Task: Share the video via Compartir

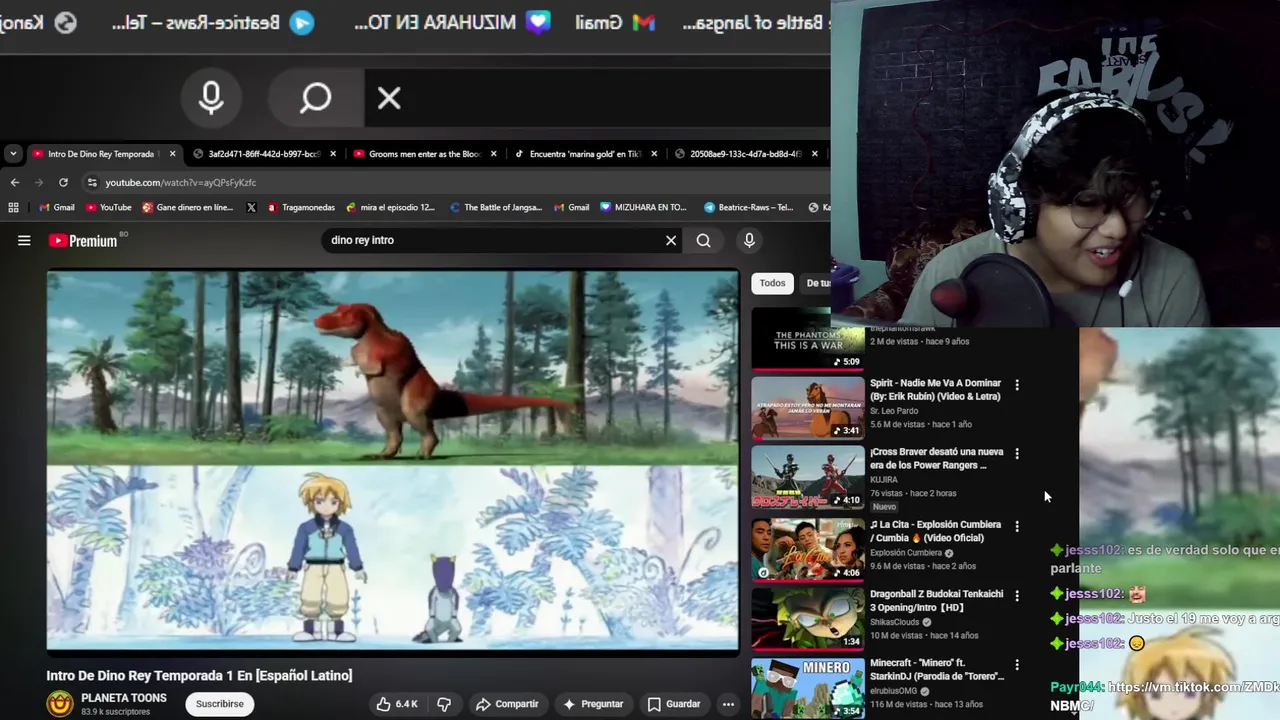Action: coord(507,704)
